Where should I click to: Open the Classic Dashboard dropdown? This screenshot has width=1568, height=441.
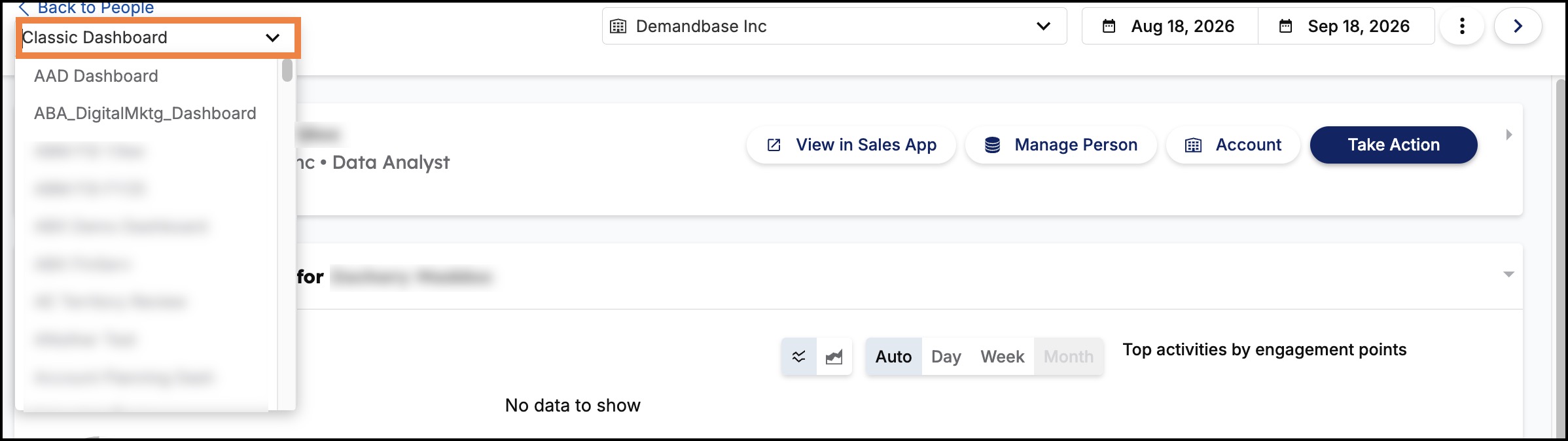158,38
